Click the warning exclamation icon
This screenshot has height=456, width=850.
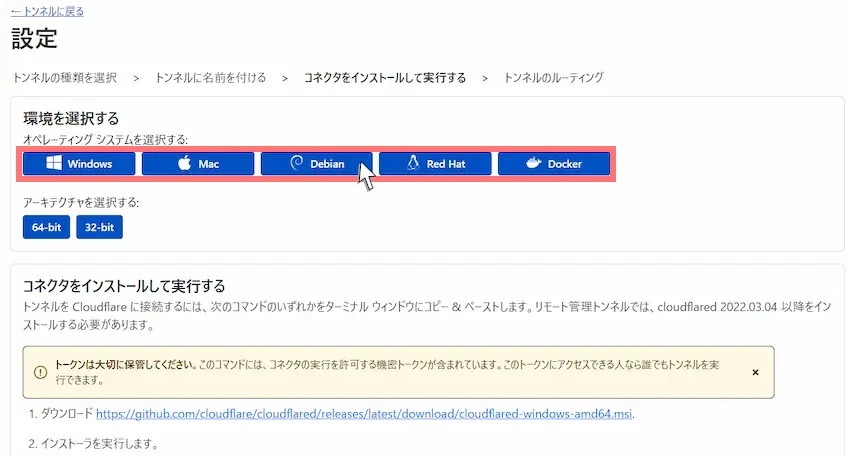41,372
